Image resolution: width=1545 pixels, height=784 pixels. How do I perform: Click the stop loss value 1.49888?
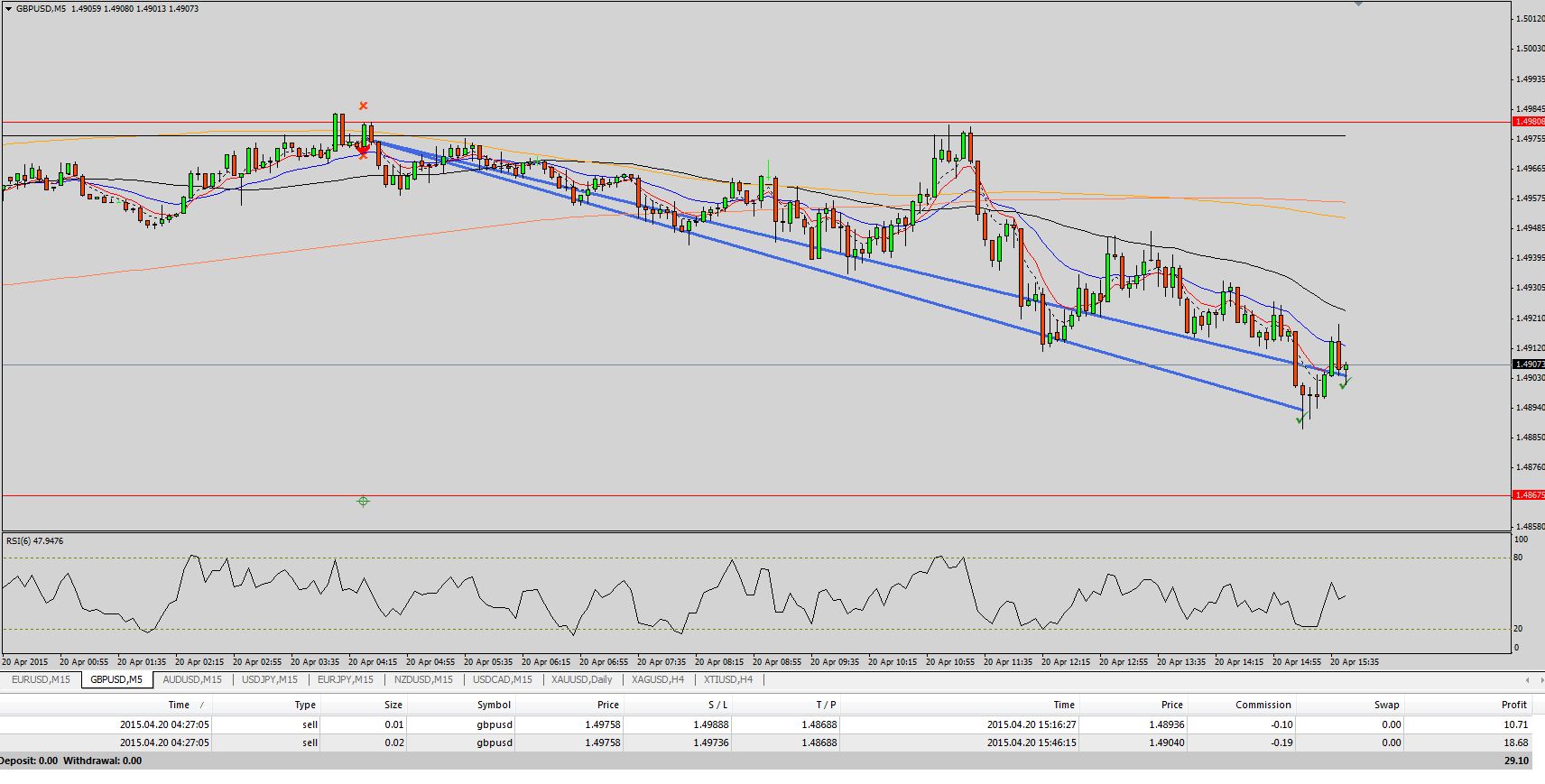[x=711, y=724]
